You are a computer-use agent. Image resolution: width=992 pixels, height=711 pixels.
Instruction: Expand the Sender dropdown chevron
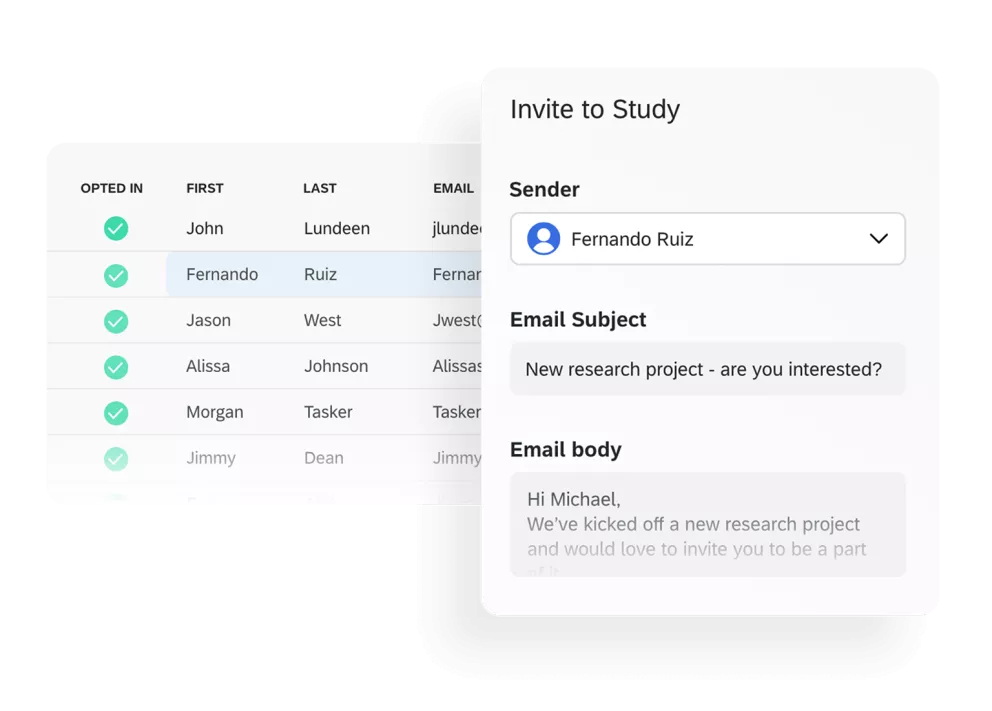(878, 239)
